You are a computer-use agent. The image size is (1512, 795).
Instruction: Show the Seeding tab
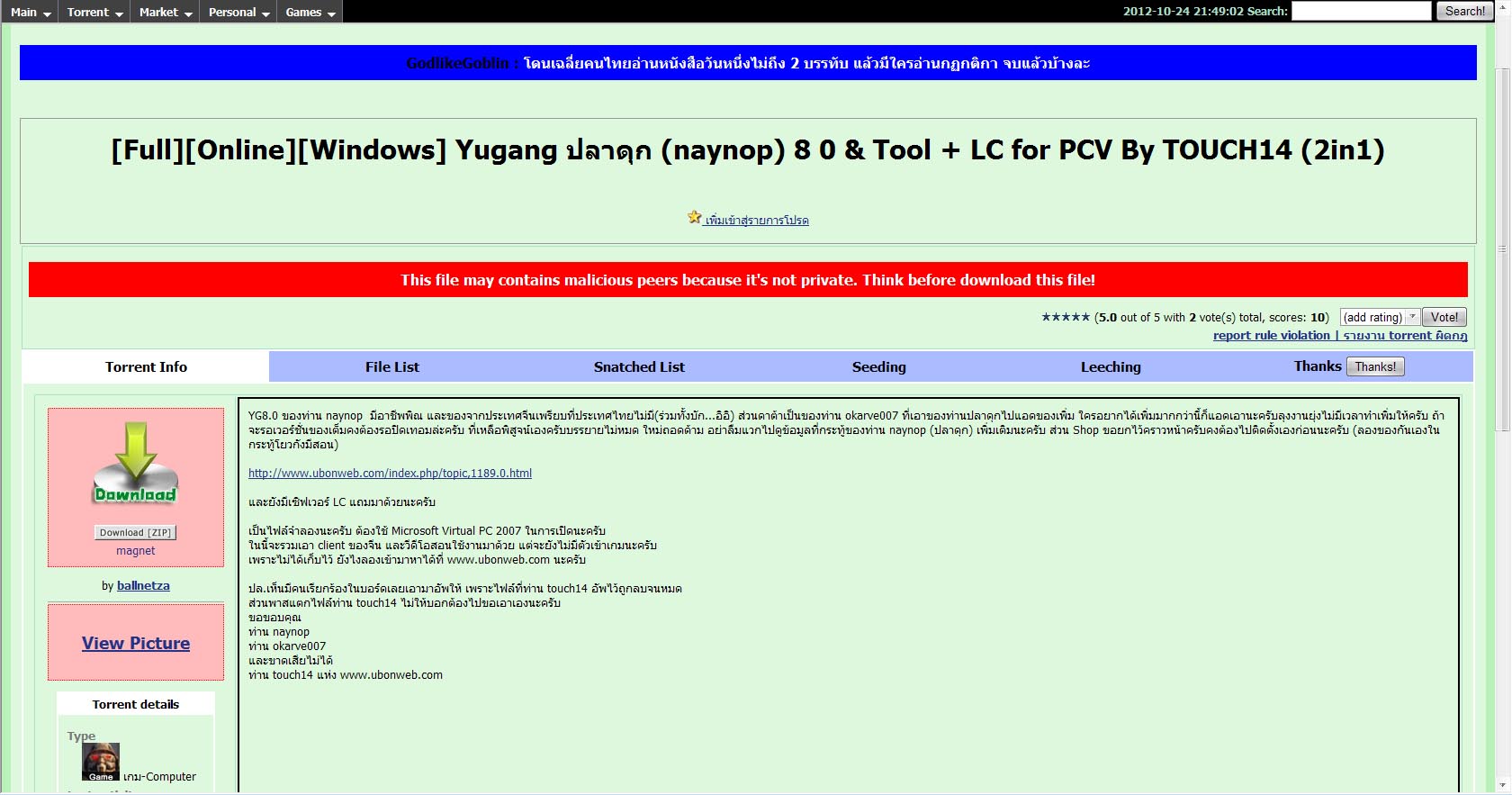(x=879, y=367)
